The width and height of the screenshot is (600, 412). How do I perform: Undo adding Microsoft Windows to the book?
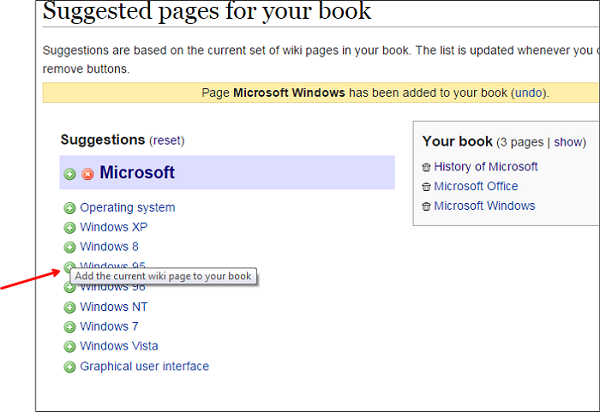[528, 93]
